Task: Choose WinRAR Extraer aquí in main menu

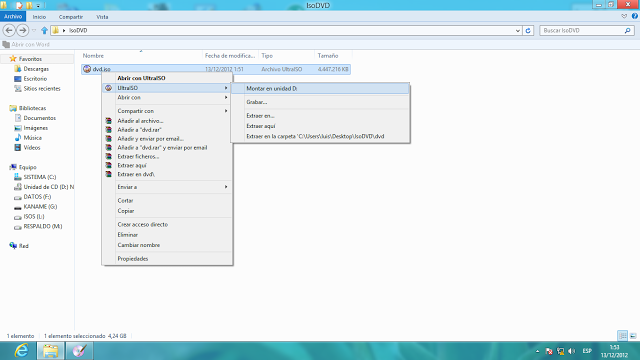Action: pyautogui.click(x=167, y=165)
